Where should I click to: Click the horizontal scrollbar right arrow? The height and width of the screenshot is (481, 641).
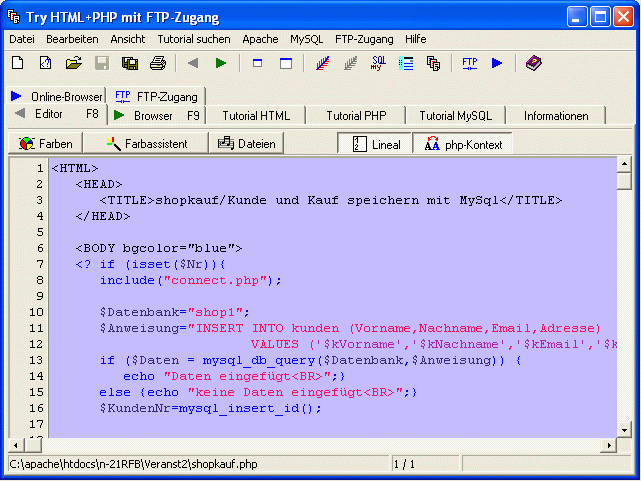pyautogui.click(x=608, y=444)
